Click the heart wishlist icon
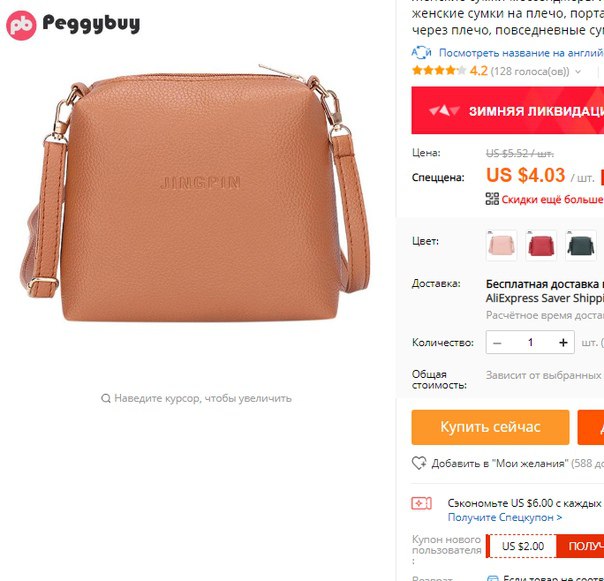604x581 pixels. [x=419, y=463]
